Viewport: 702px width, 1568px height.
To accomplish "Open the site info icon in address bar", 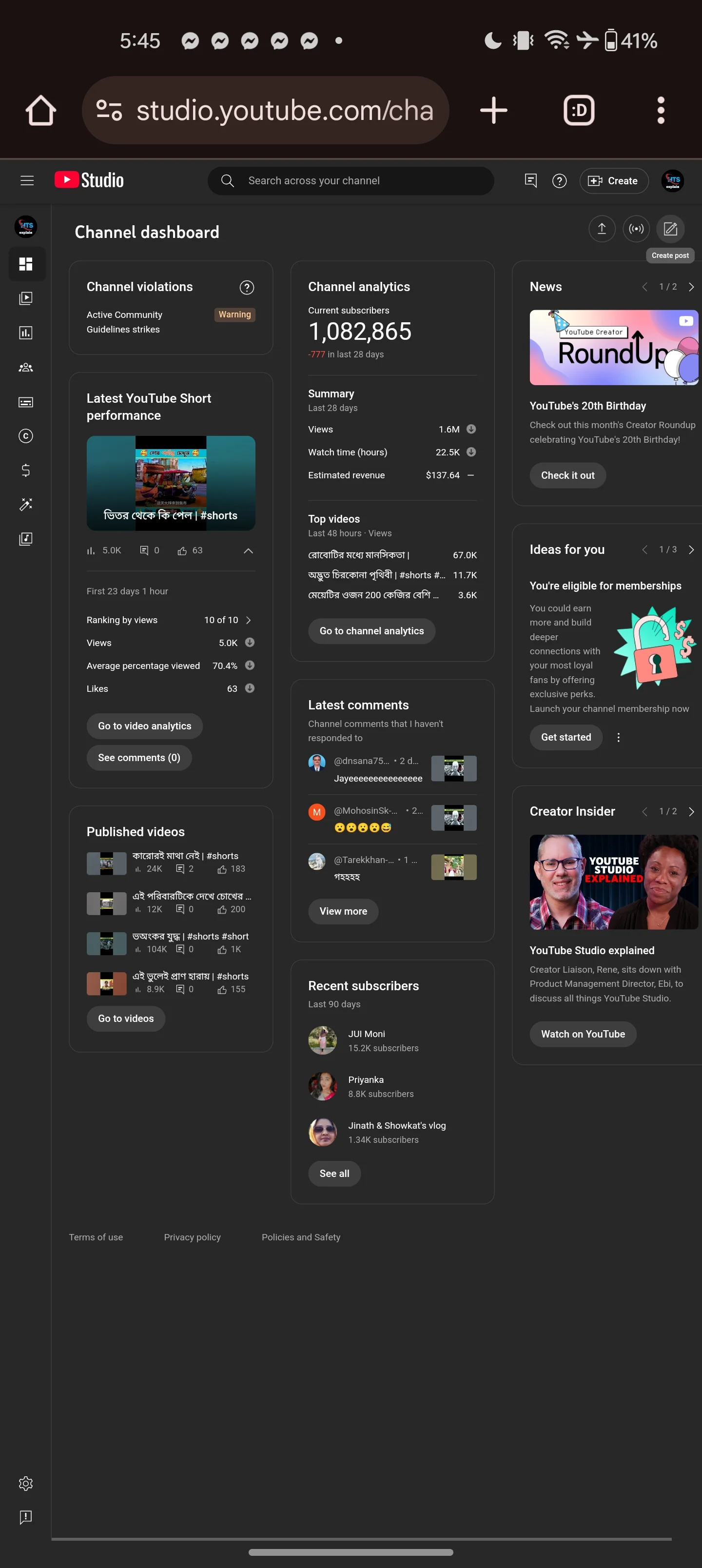I will coord(109,110).
